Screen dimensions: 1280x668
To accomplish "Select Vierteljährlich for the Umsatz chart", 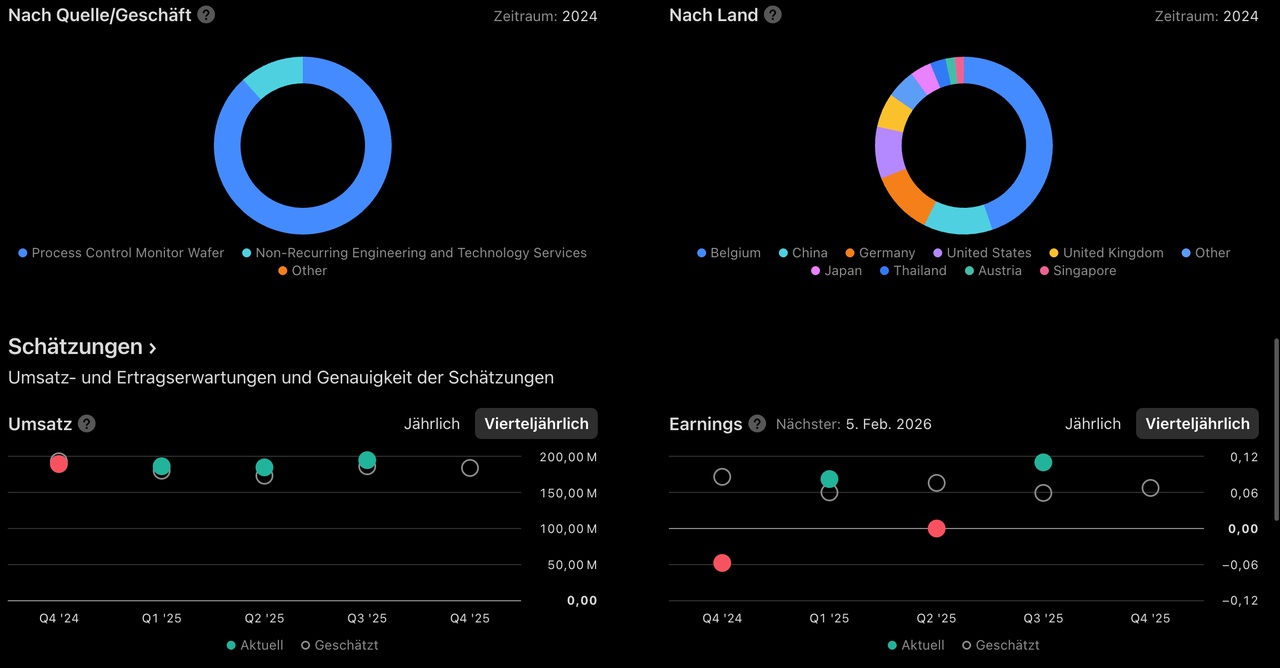I will click(x=536, y=424).
